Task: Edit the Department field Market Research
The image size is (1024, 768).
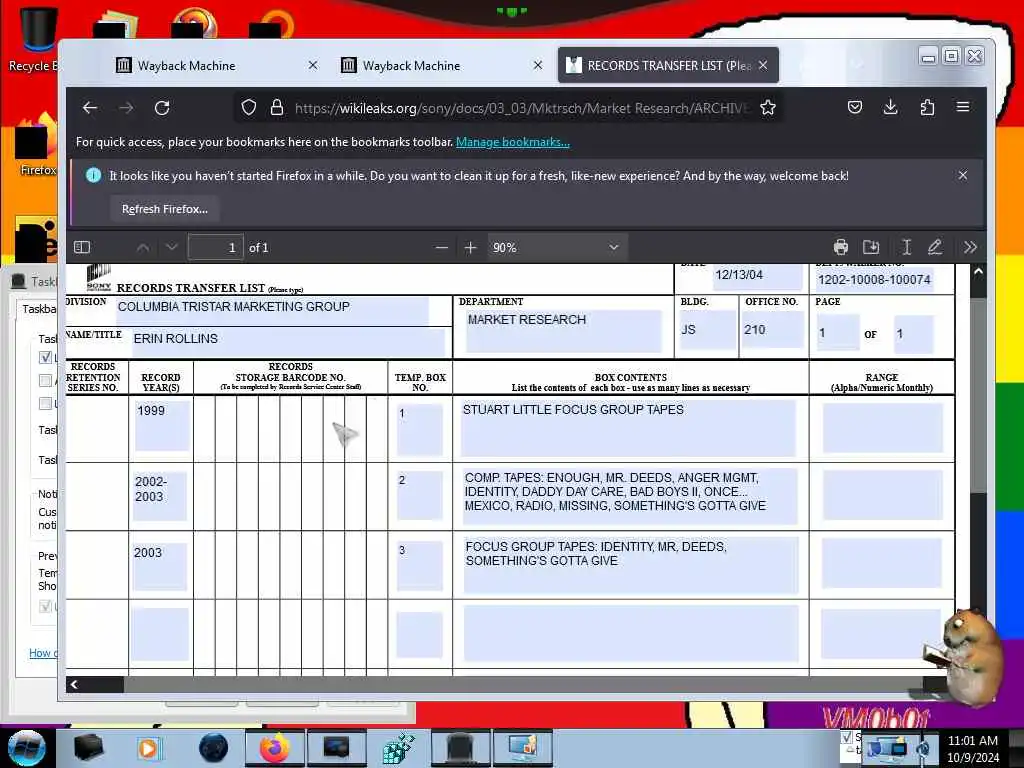Action: point(564,330)
